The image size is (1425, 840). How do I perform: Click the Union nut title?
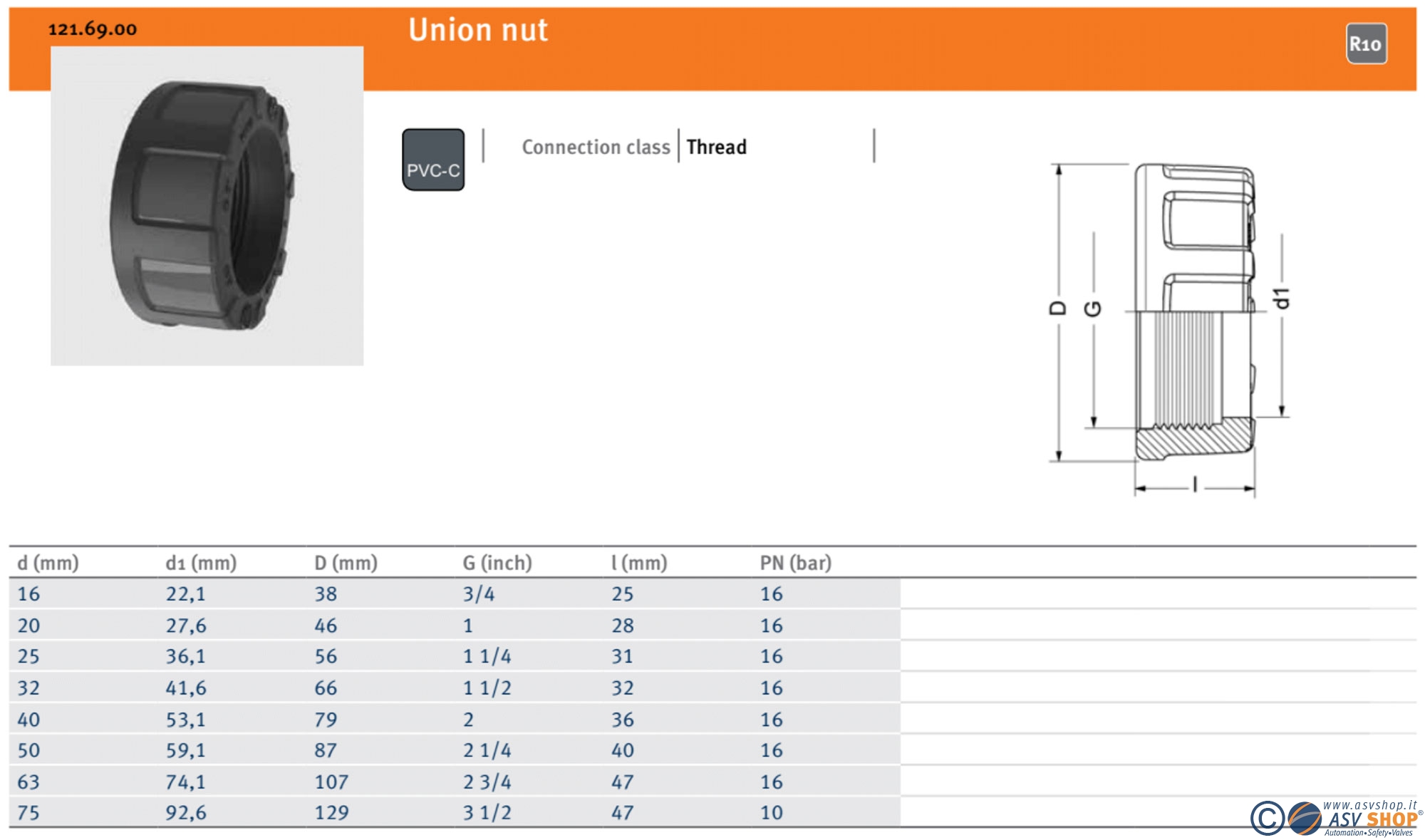click(478, 30)
